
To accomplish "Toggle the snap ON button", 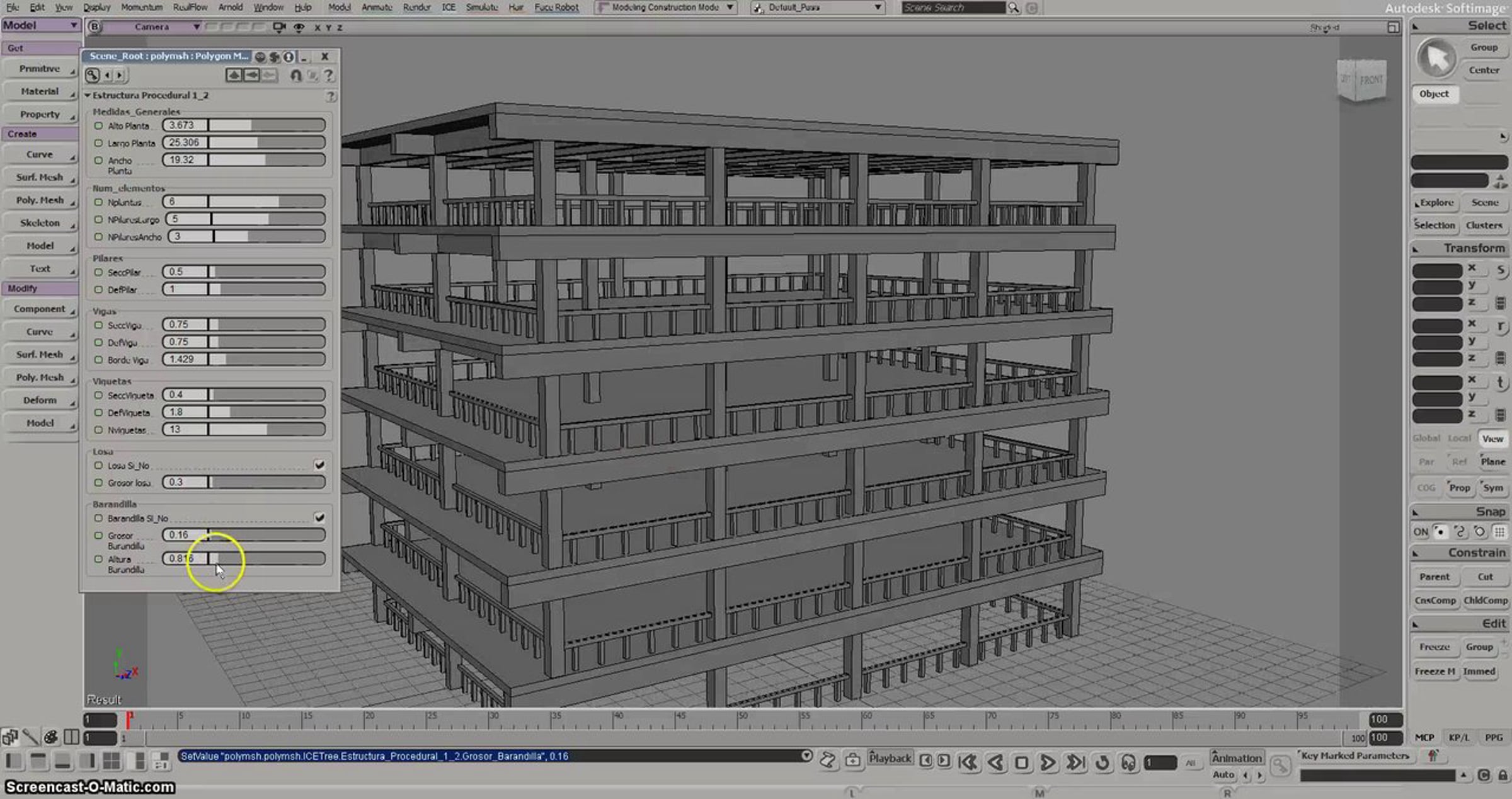I will coord(1421,532).
